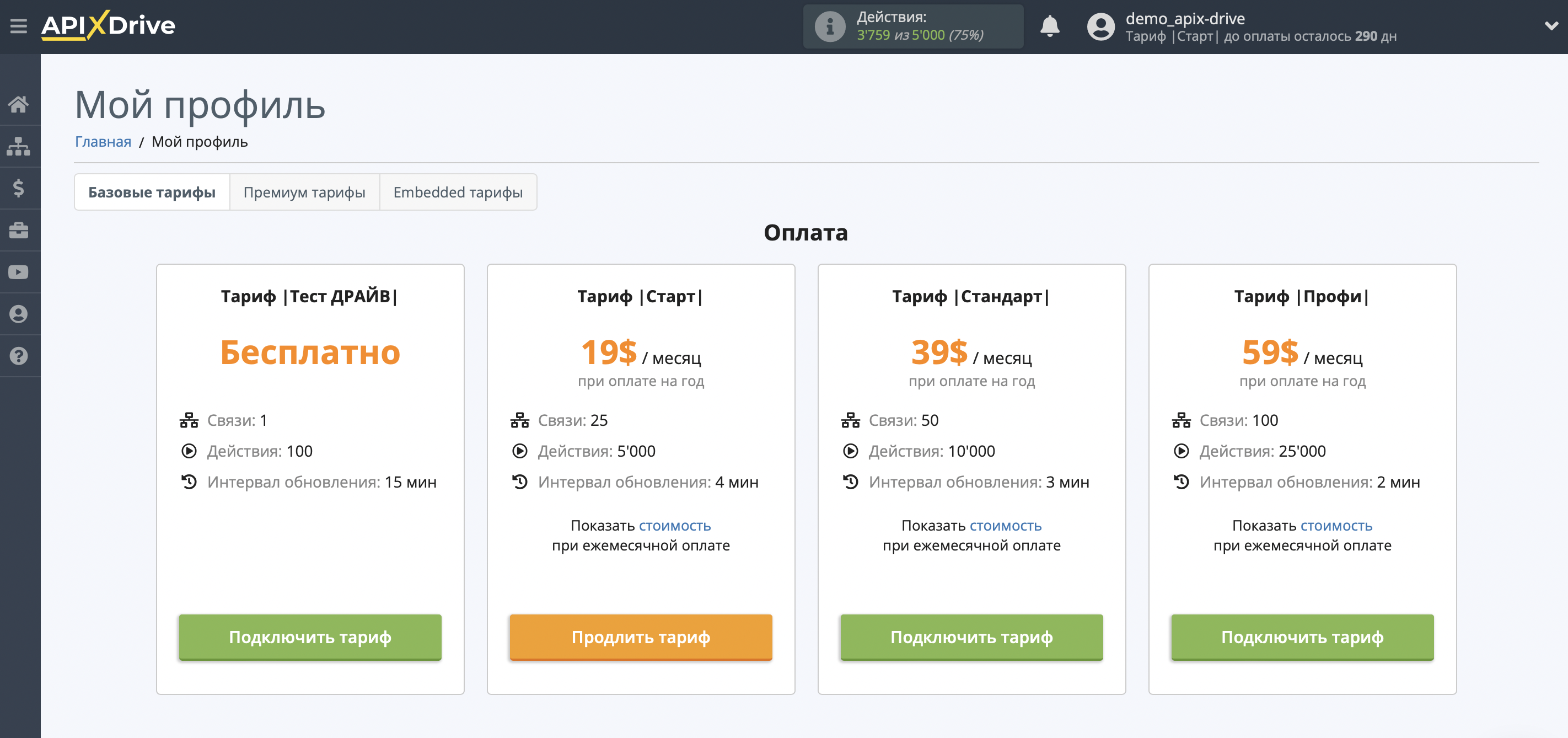Show monthly стоимость for Старт tariff
Screen dimensions: 1568x738
click(x=674, y=526)
